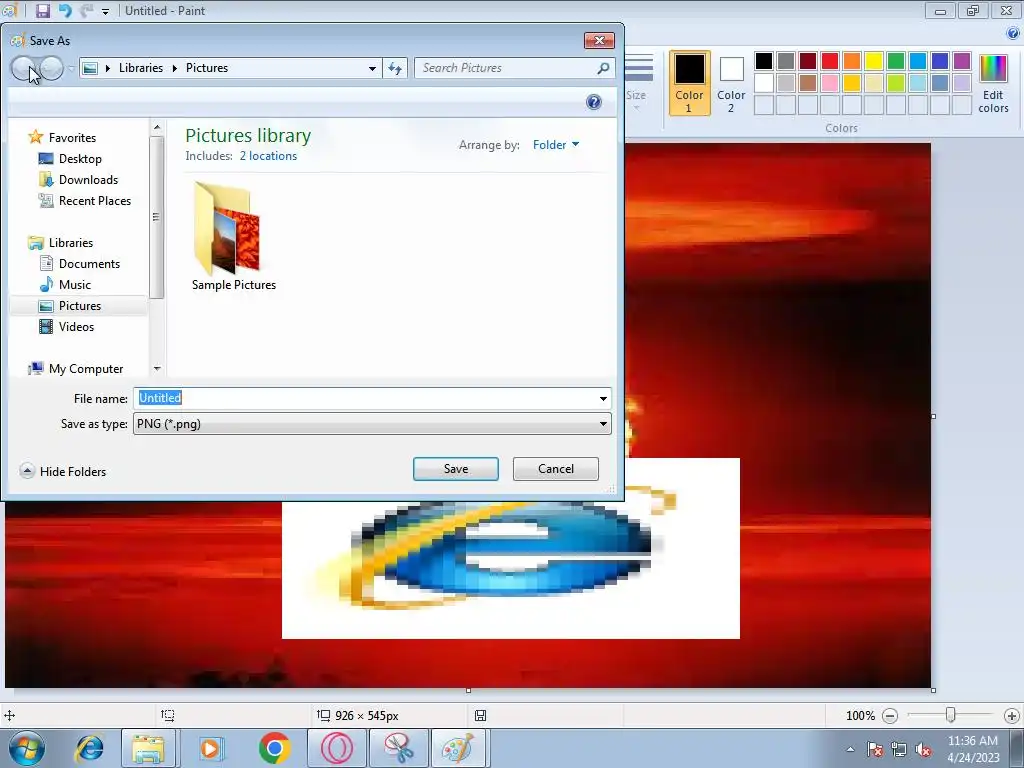Image resolution: width=1024 pixels, height=768 pixels.
Task: Switch to Paint in the taskbar
Action: (x=458, y=748)
